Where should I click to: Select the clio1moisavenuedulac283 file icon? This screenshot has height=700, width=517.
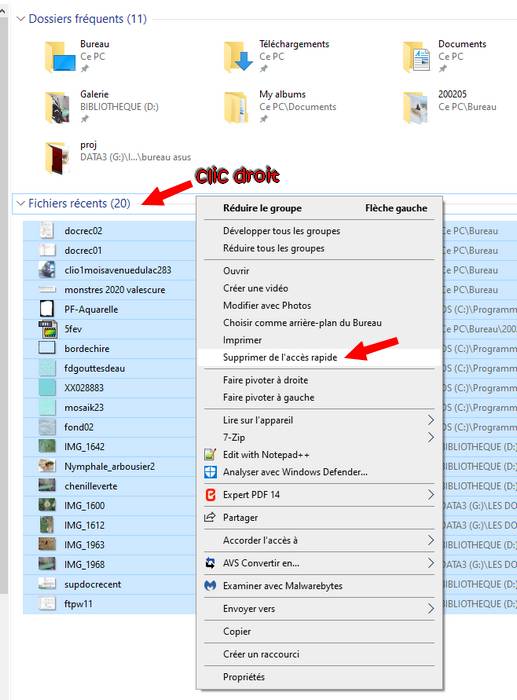[47, 270]
